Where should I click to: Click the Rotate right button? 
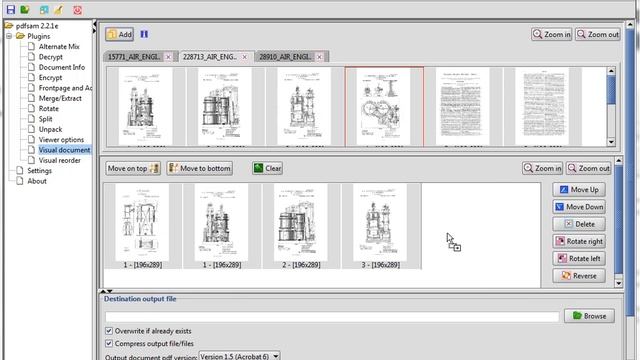(x=579, y=241)
